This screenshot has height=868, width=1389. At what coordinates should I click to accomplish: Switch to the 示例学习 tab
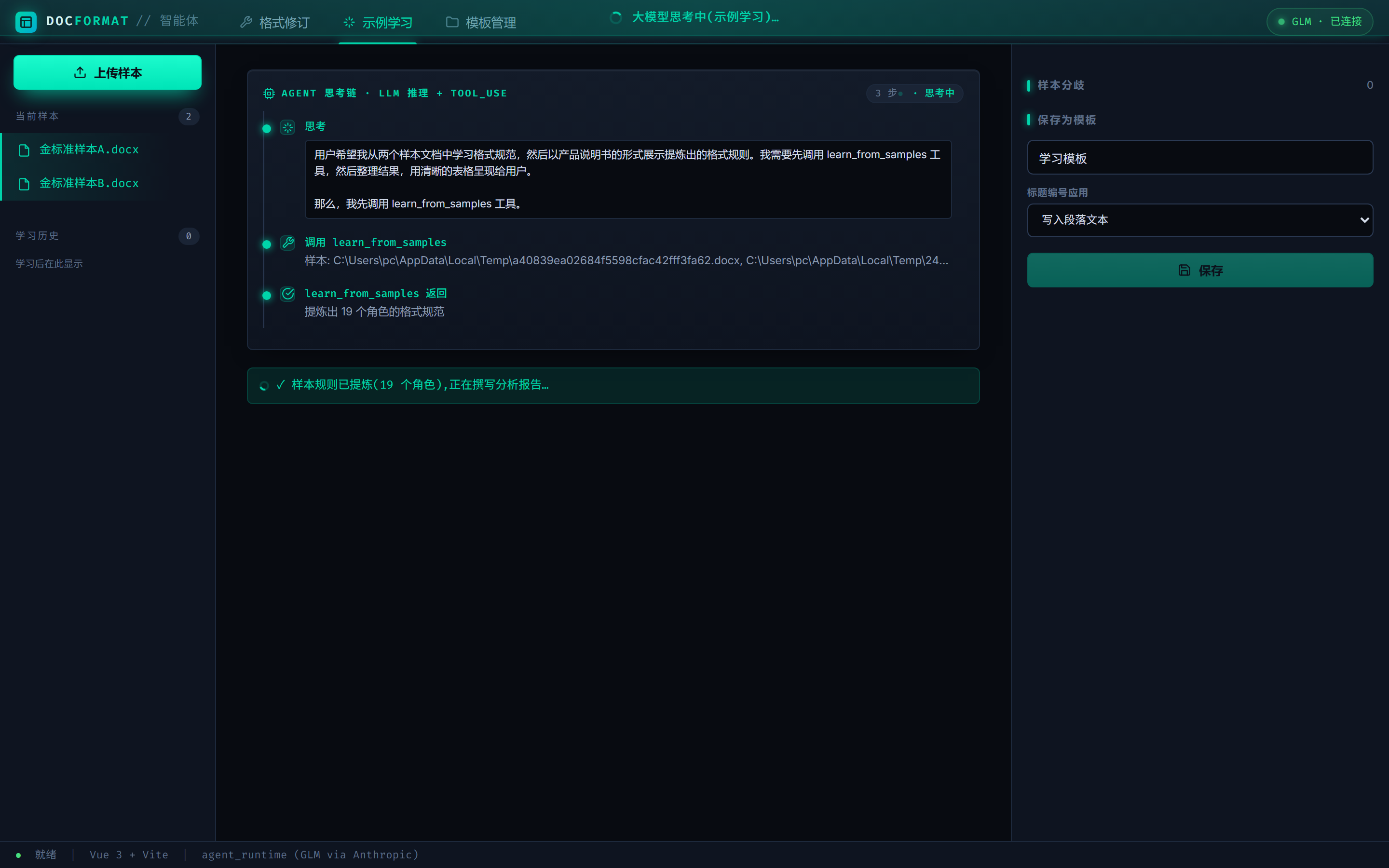pyautogui.click(x=378, y=22)
